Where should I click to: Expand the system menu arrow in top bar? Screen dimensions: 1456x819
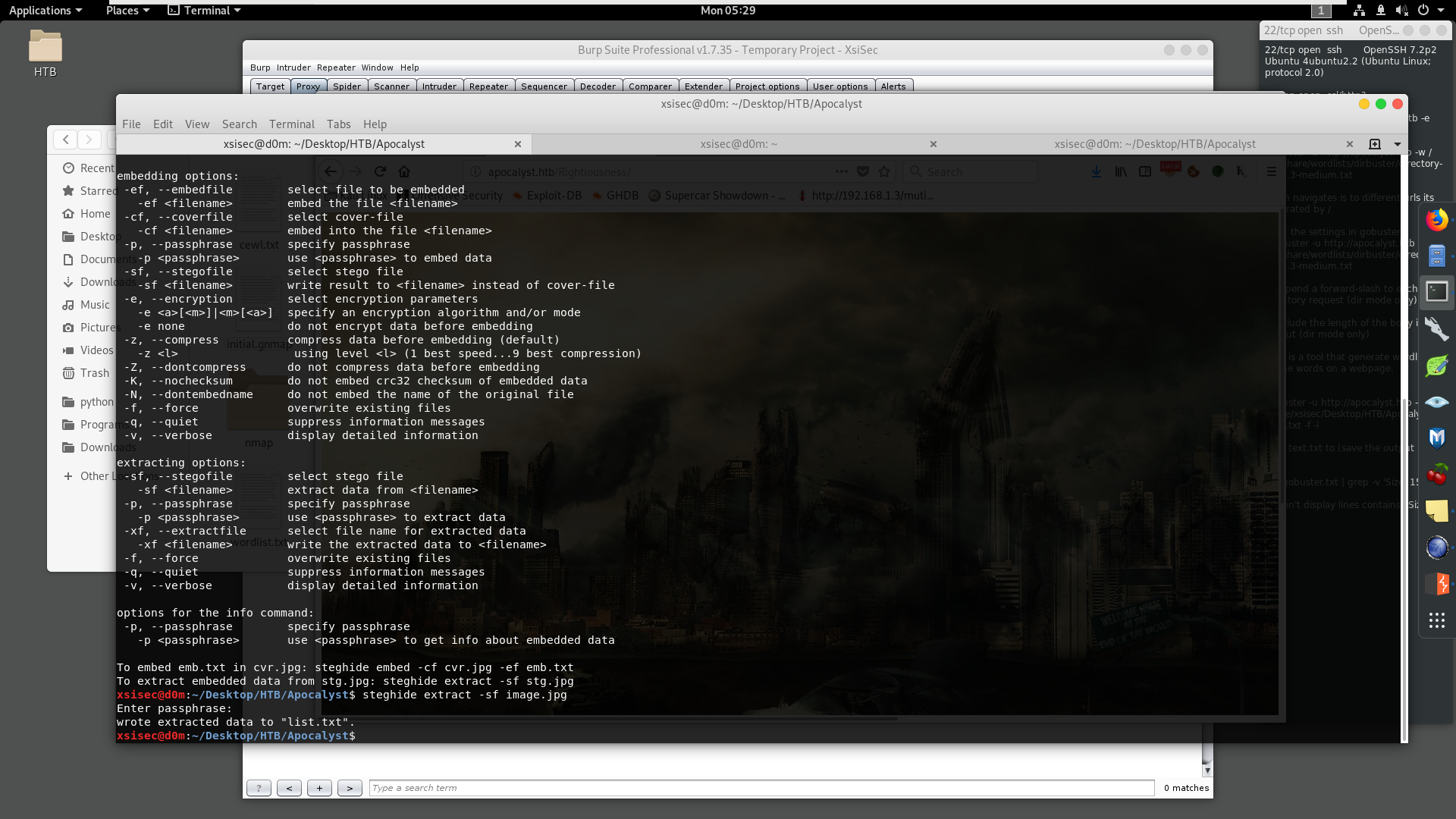1442,11
